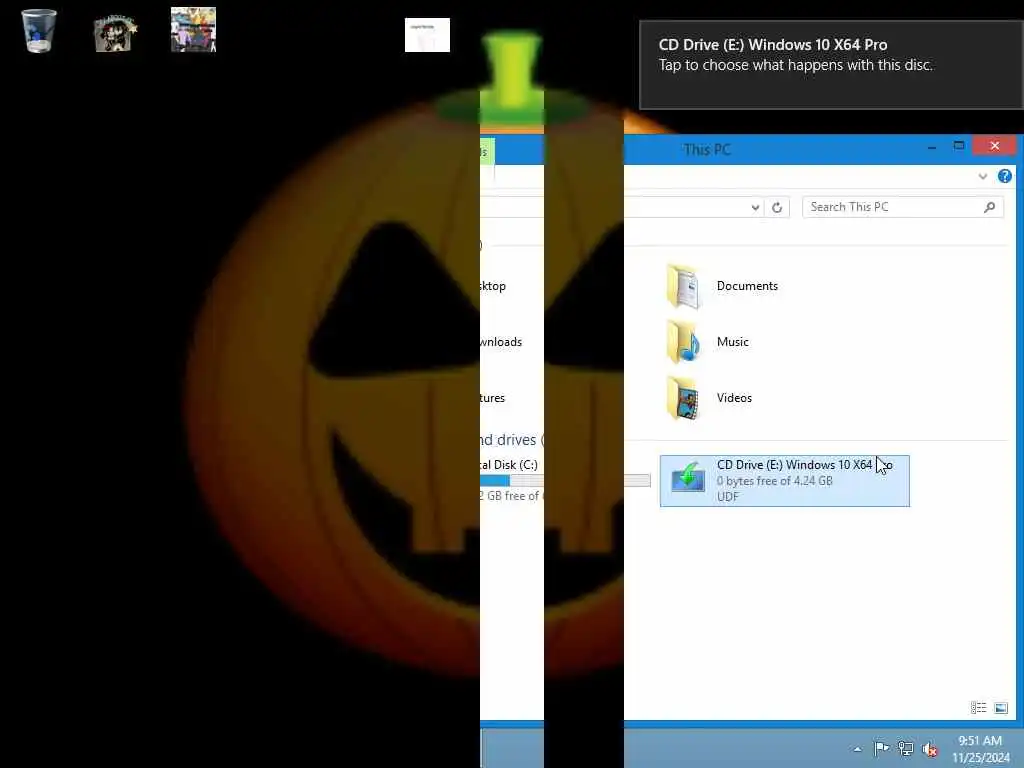Open the taskbar clock showing 9:51 AM
The width and height of the screenshot is (1024, 768).
(980, 749)
